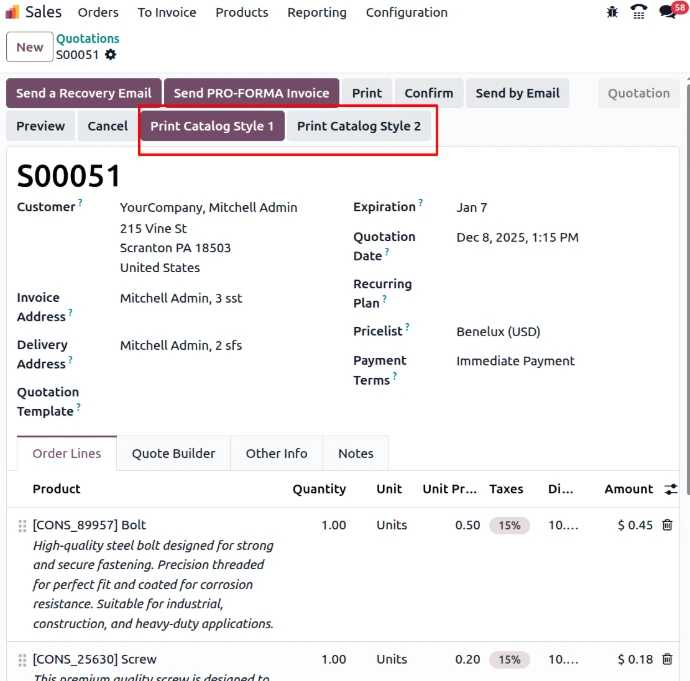Click the Sales app home icon
Screen dimensions: 690x681
tap(12, 12)
